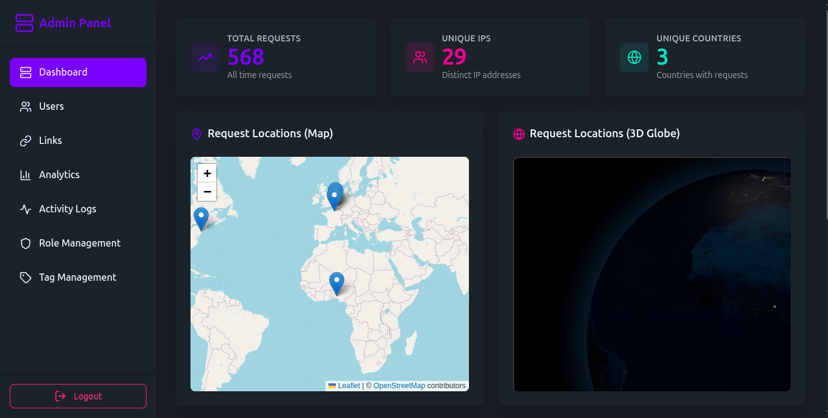Click the Logout button
The width and height of the screenshot is (828, 418).
(78, 396)
